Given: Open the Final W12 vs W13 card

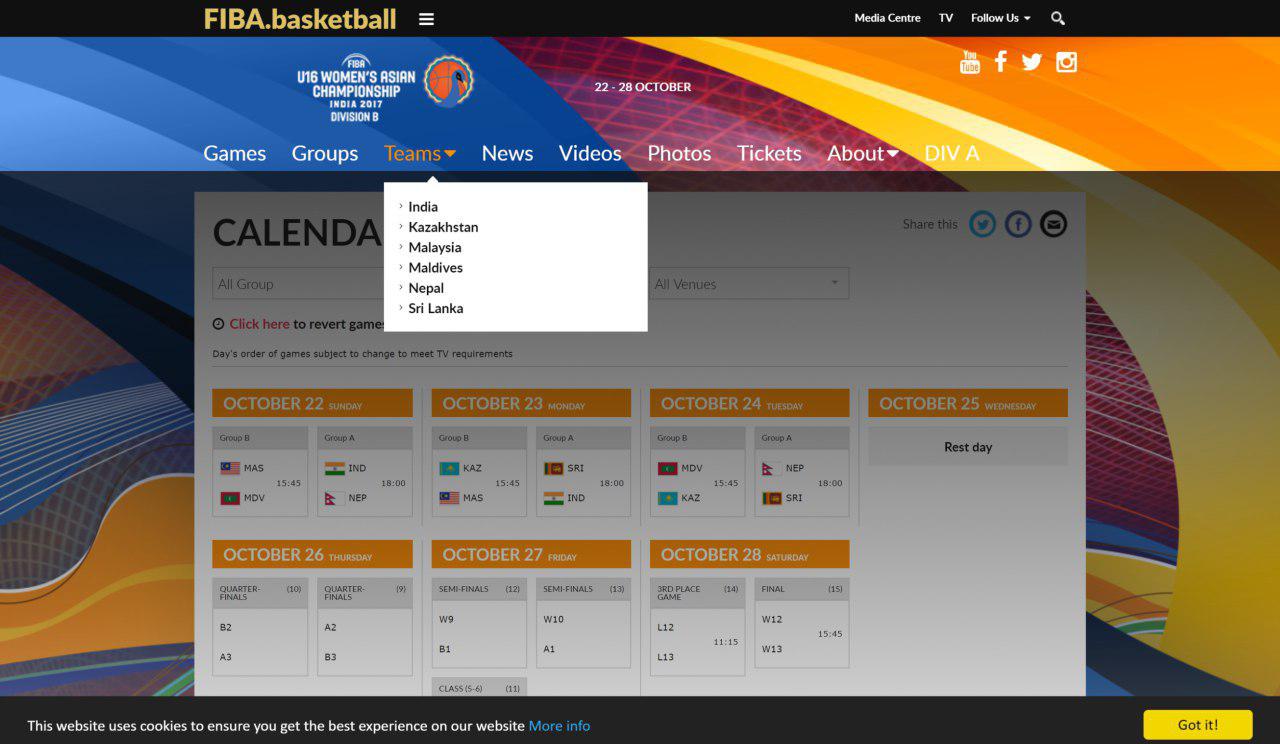Looking at the screenshot, I should pyautogui.click(x=802, y=623).
